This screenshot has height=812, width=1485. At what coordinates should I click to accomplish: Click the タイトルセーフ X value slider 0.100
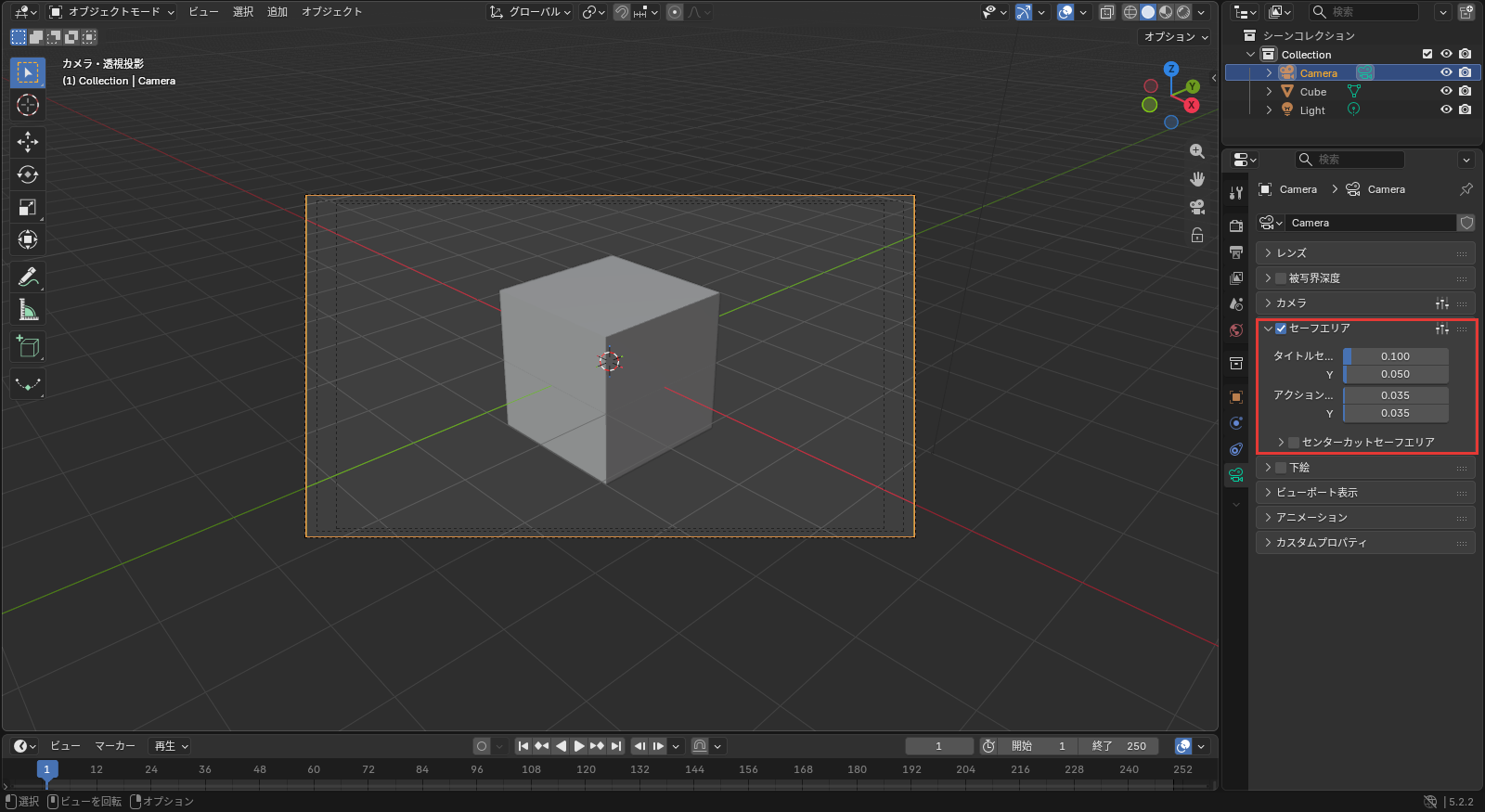[x=1396, y=356]
